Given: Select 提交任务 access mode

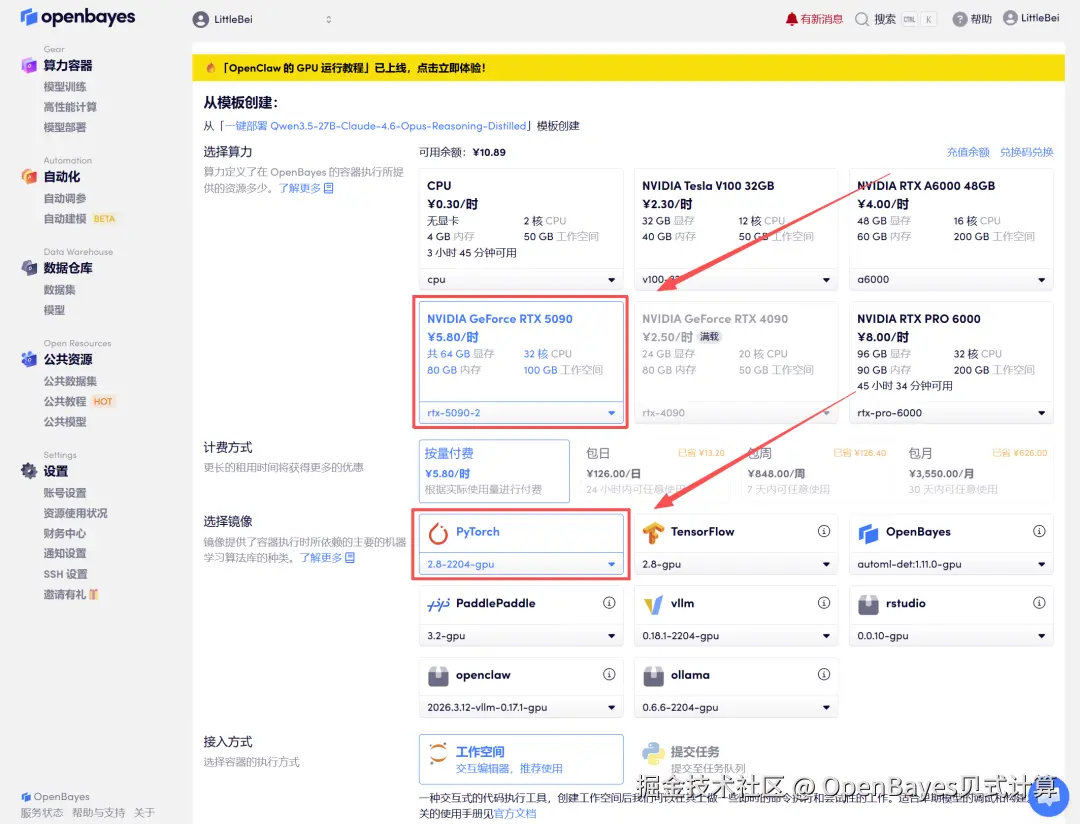Looking at the screenshot, I should click(736, 759).
